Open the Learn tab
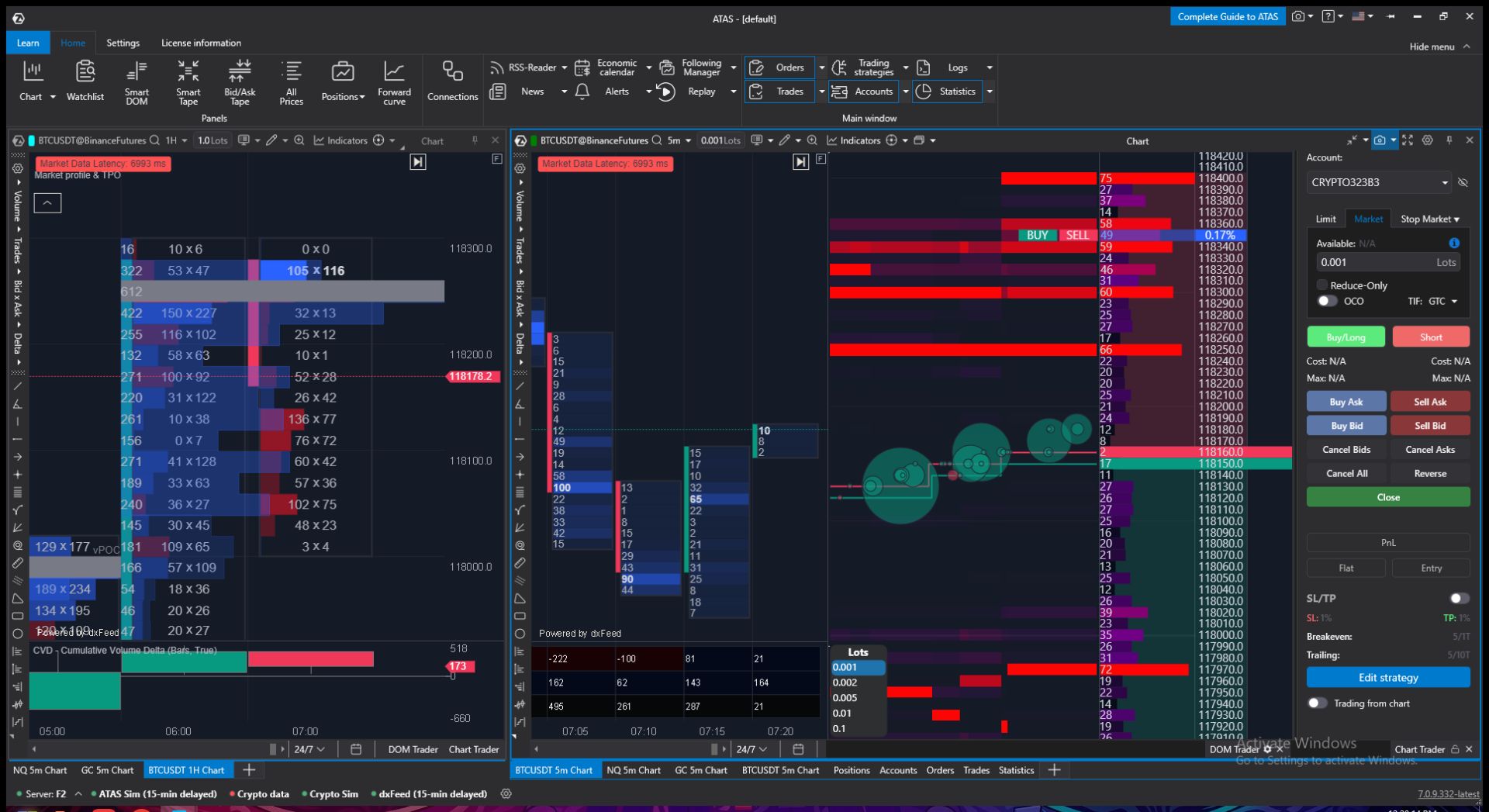Image resolution: width=1489 pixels, height=812 pixels. coord(28,43)
